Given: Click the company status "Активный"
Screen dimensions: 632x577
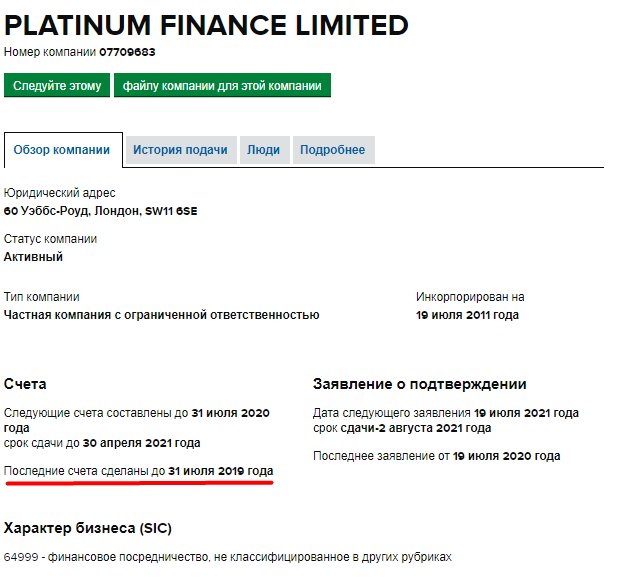Looking at the screenshot, I should (x=34, y=257).
